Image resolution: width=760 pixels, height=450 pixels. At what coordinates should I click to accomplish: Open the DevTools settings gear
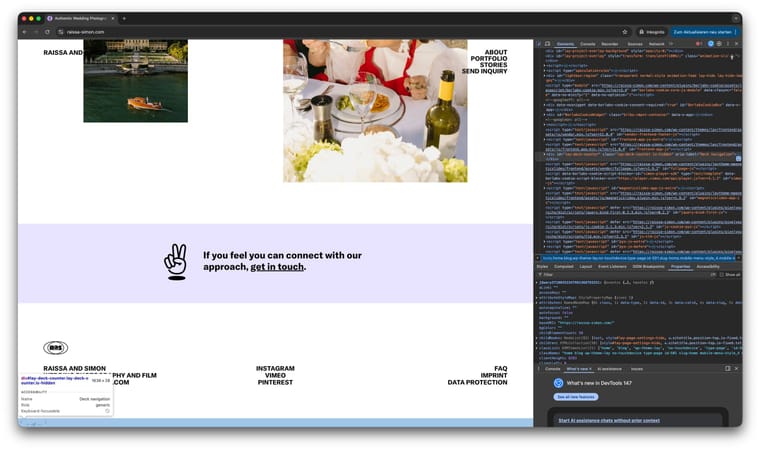[719, 44]
